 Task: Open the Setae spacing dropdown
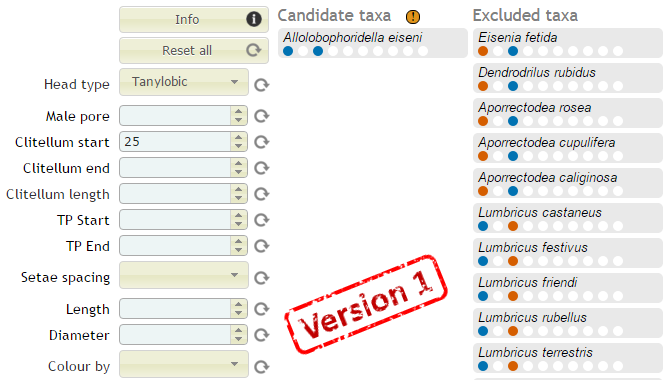[x=184, y=275]
